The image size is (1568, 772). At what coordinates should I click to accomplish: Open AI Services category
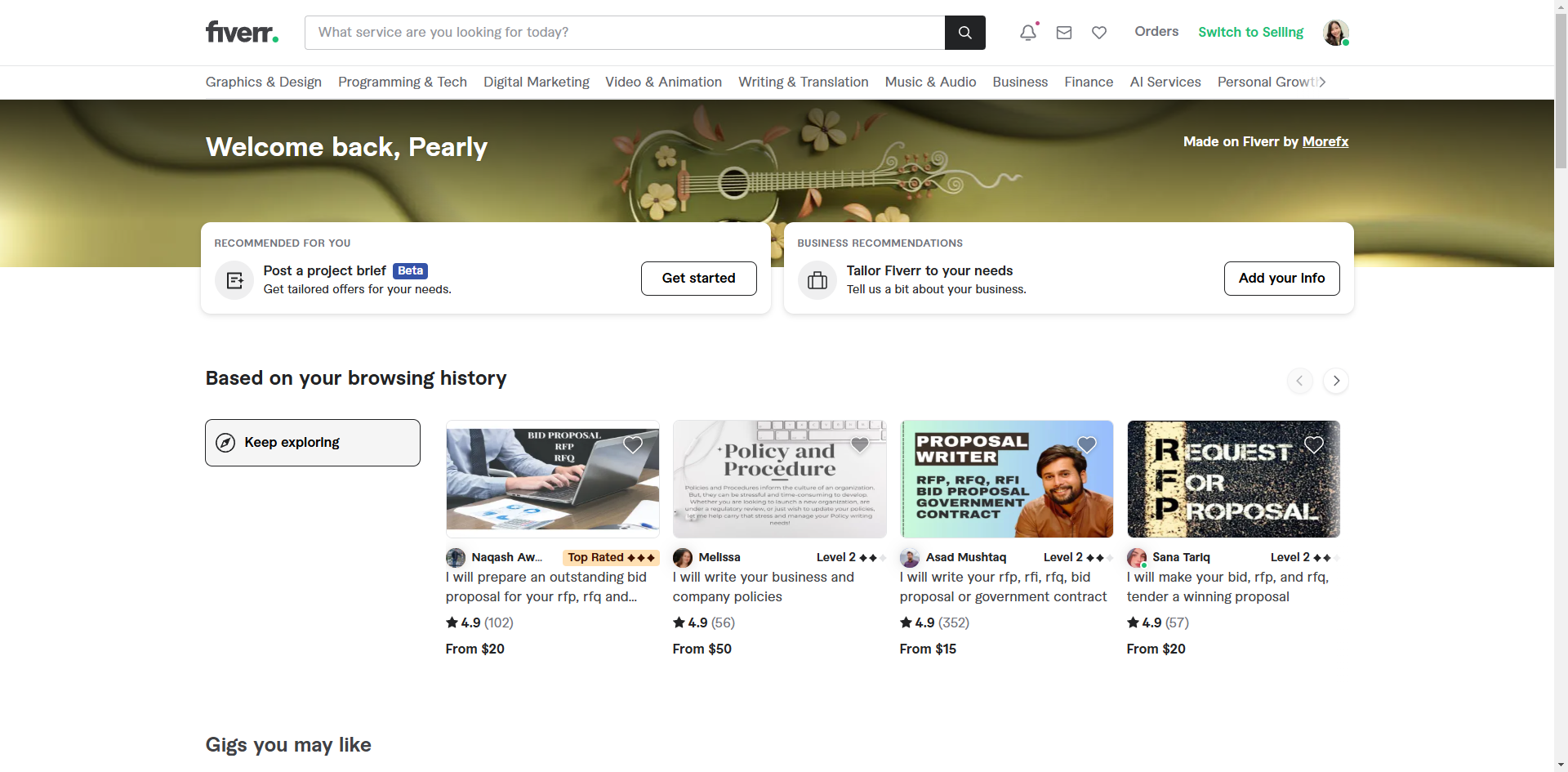point(1165,82)
